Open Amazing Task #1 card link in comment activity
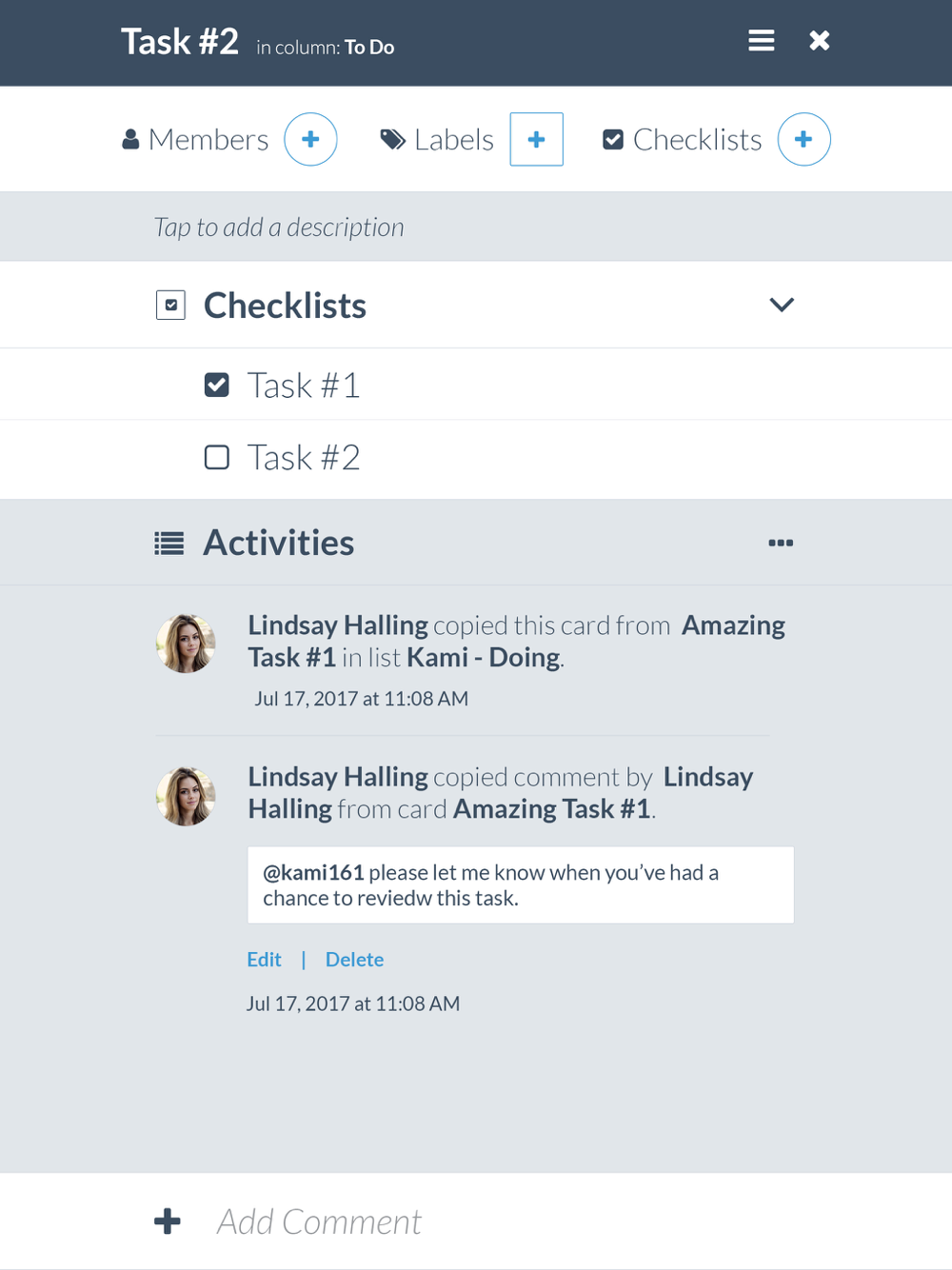Screen dimensions: 952x1270 [x=551, y=809]
